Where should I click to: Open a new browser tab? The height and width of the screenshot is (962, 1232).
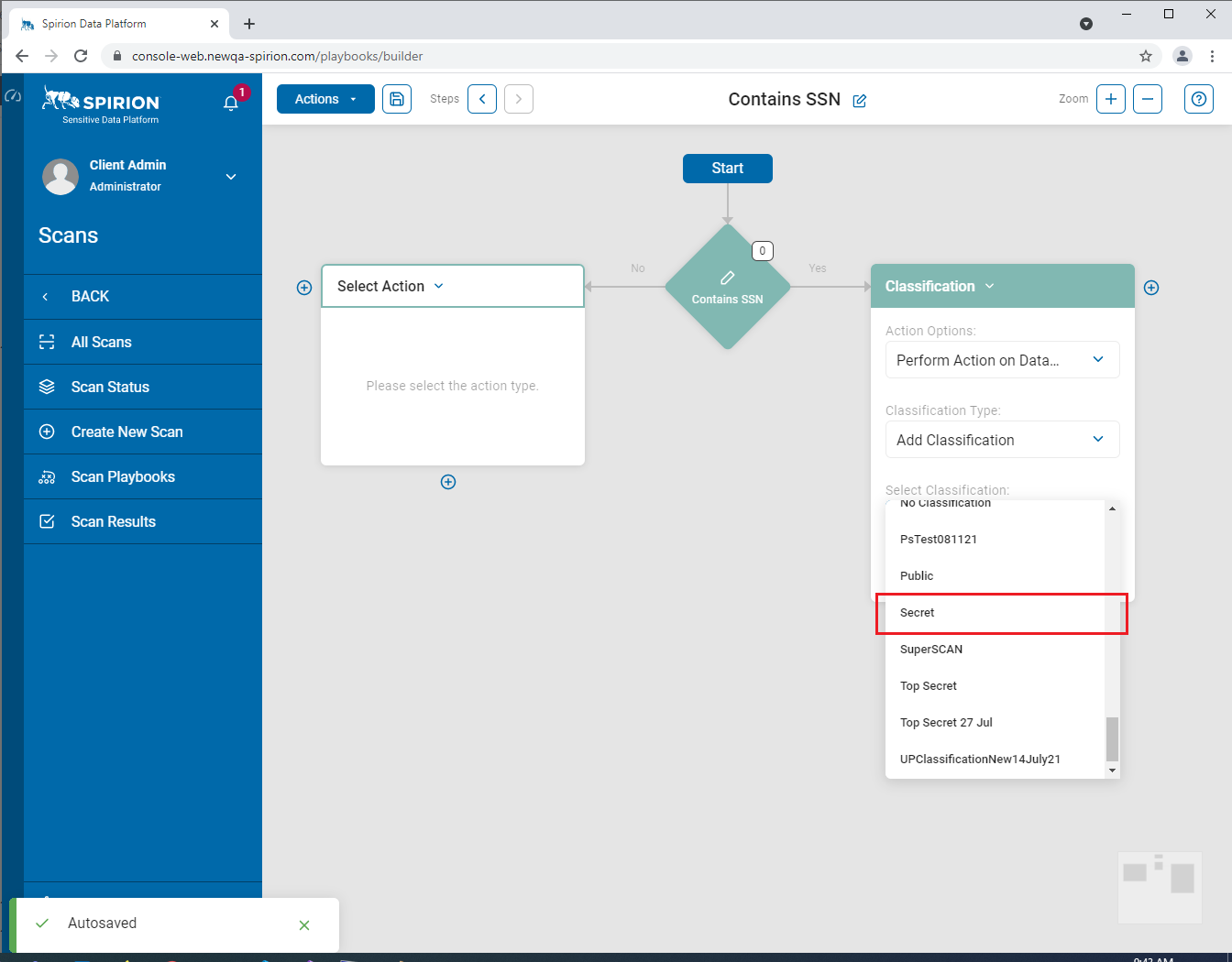pyautogui.click(x=249, y=24)
